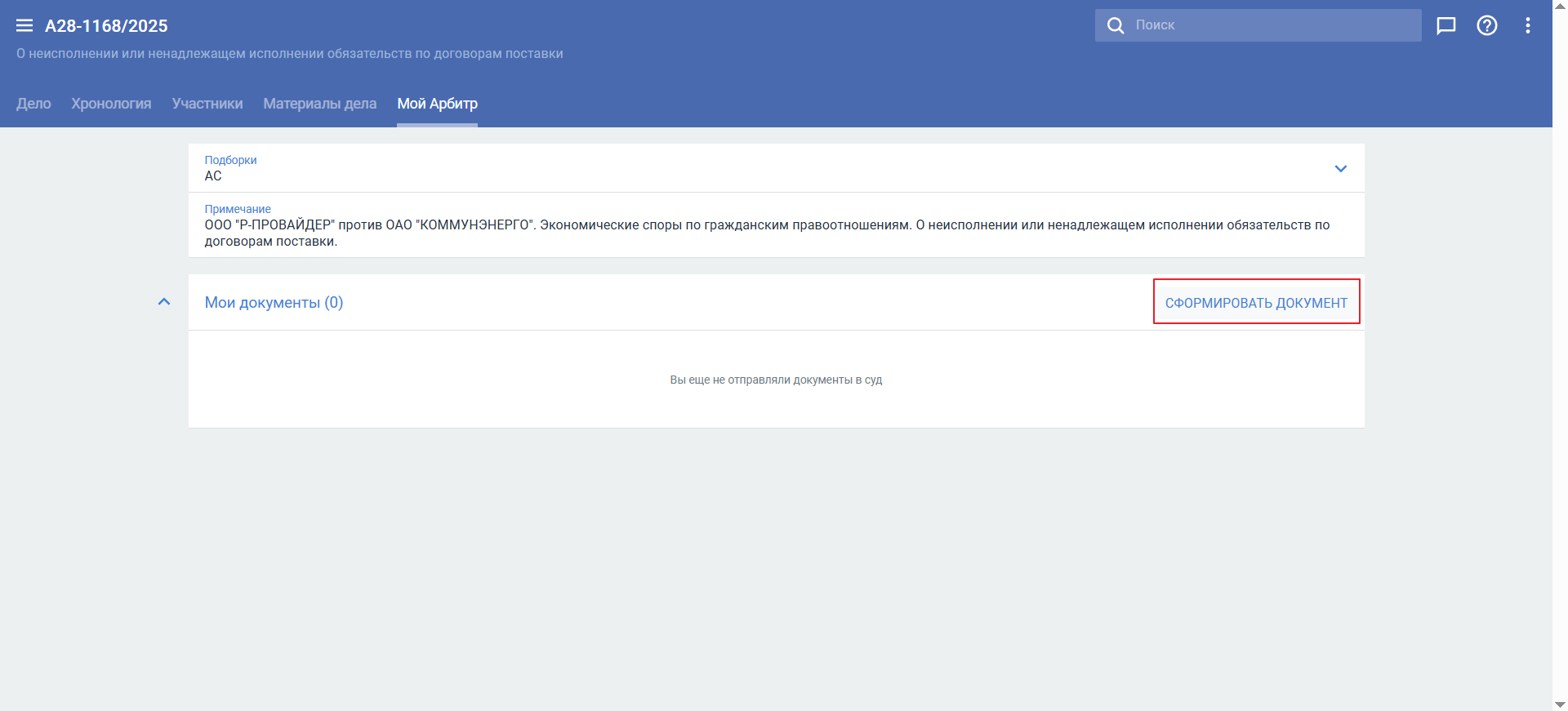Open the chat messages icon

1445,25
